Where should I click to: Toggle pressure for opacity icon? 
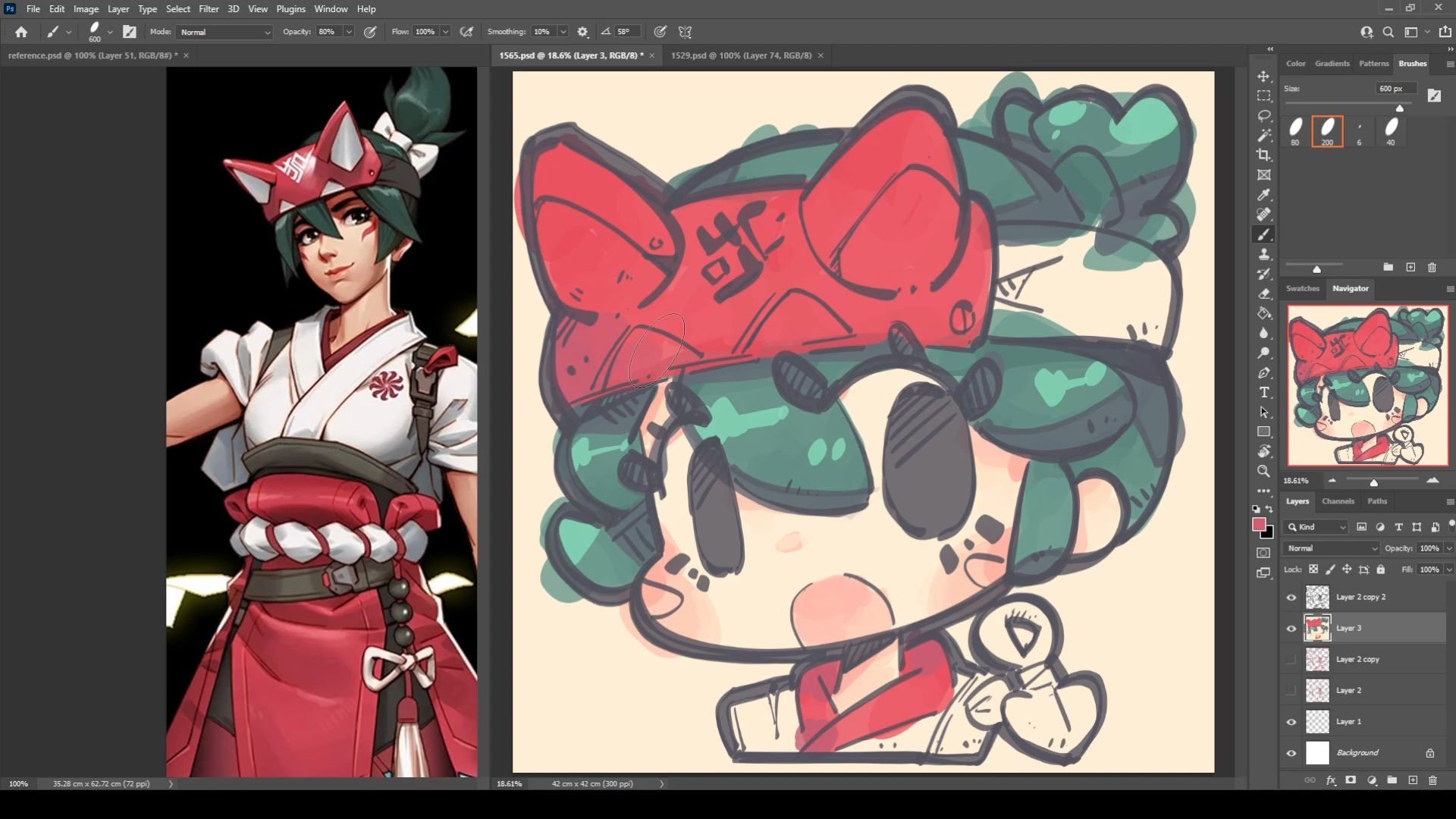370,32
